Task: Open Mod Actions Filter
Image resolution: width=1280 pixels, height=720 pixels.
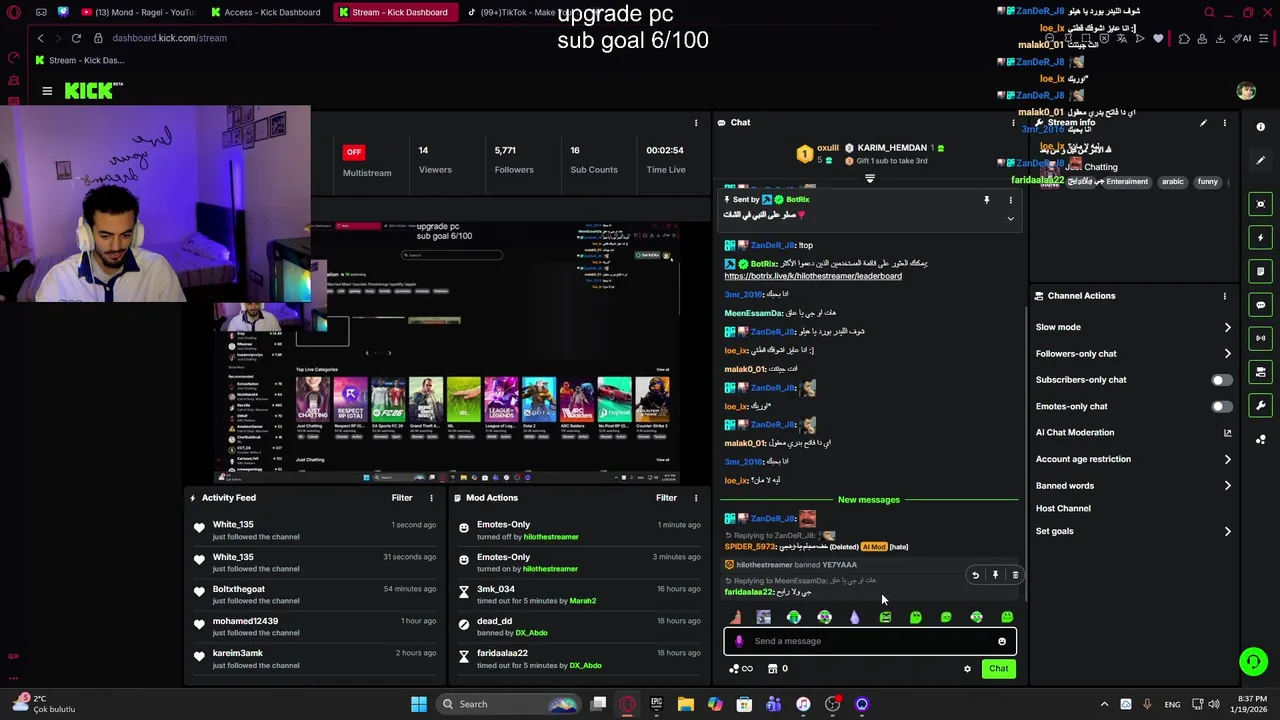Action: (666, 498)
